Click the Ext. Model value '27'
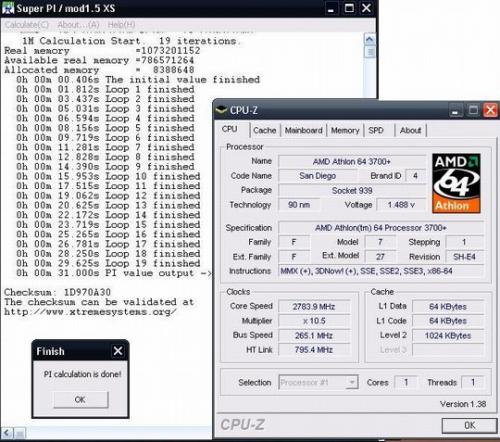The height and width of the screenshot is (442, 500). pos(380,257)
